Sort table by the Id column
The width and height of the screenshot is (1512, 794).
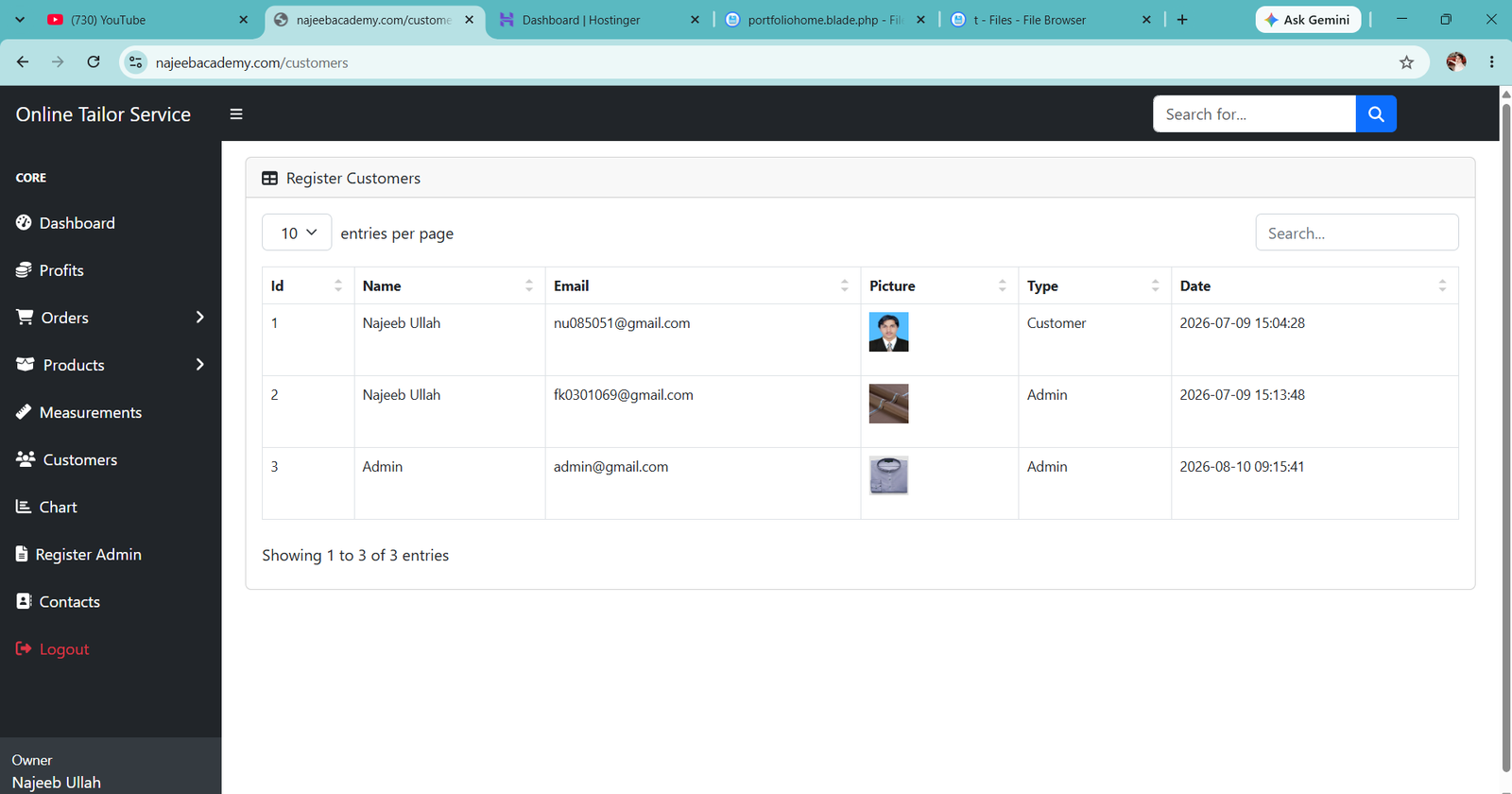coord(307,285)
